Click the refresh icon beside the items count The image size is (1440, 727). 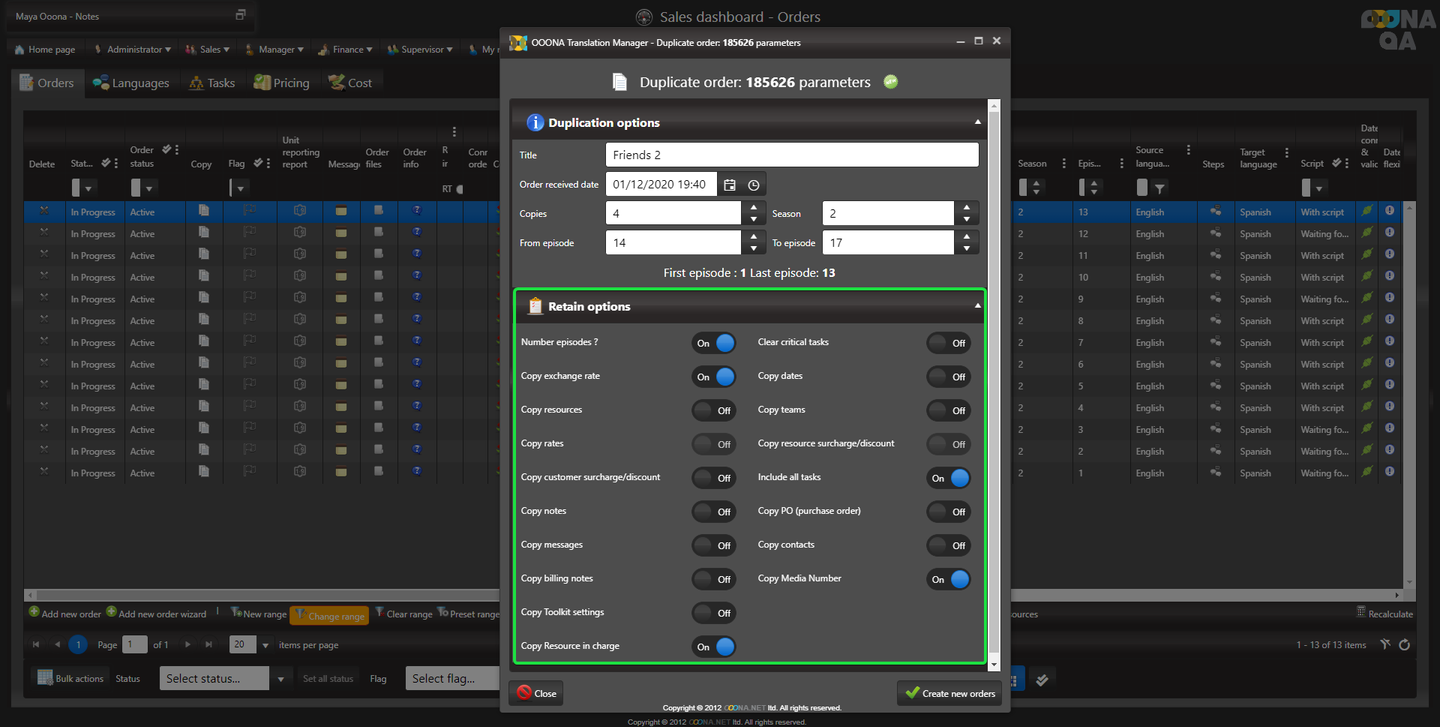[1405, 645]
